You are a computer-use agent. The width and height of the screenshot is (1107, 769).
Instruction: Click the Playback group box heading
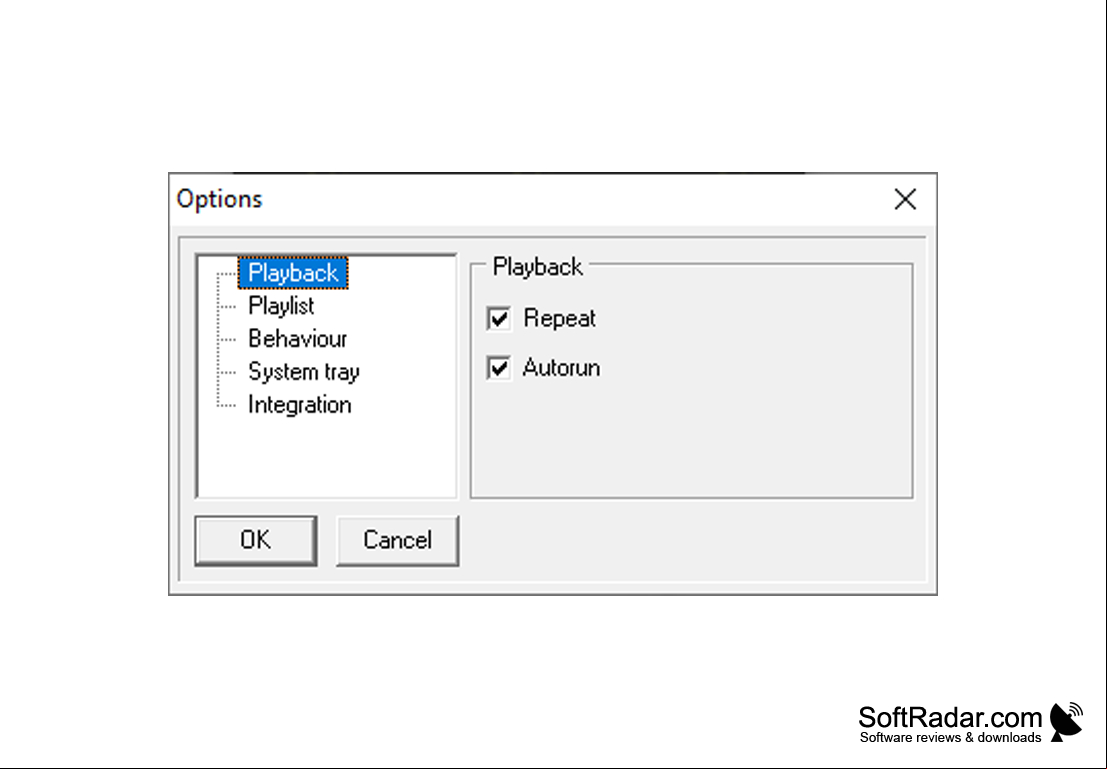[x=537, y=267]
